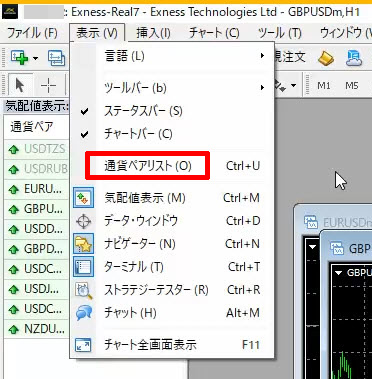This screenshot has height=379, width=372.
Task: Select the crosshair tool
Action: click(48, 86)
